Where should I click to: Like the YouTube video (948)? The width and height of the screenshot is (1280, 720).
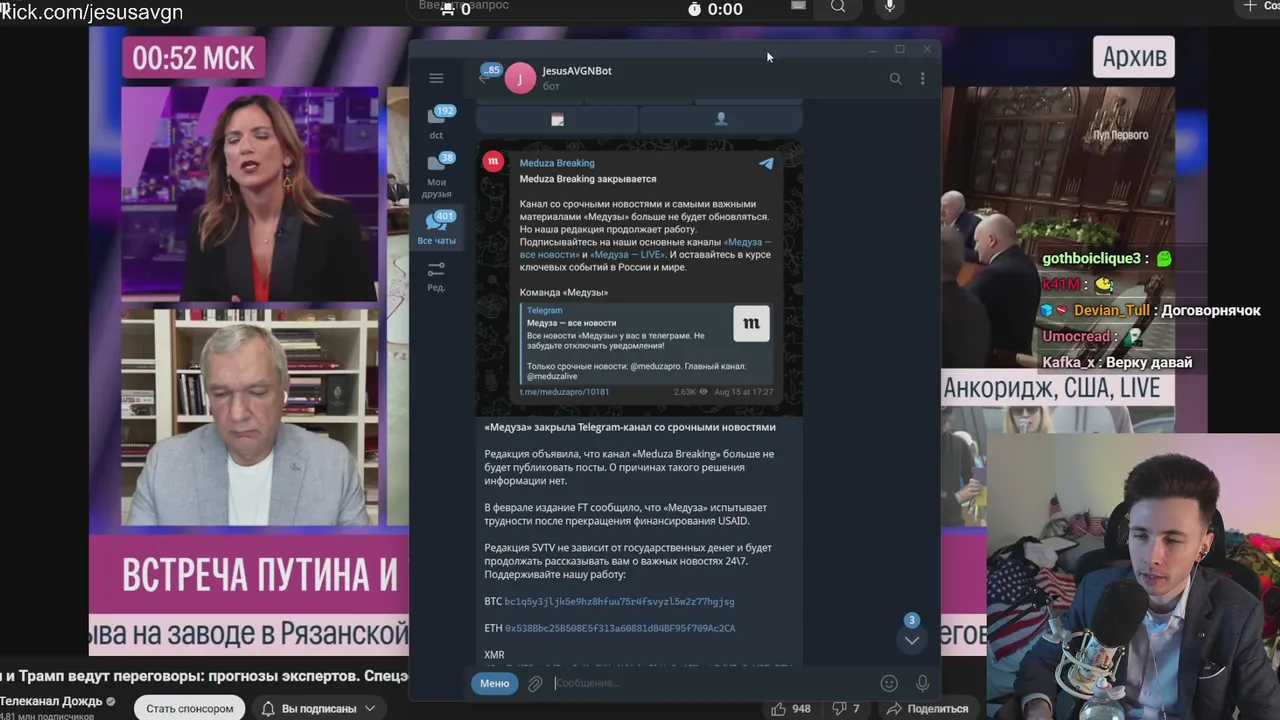coord(790,709)
